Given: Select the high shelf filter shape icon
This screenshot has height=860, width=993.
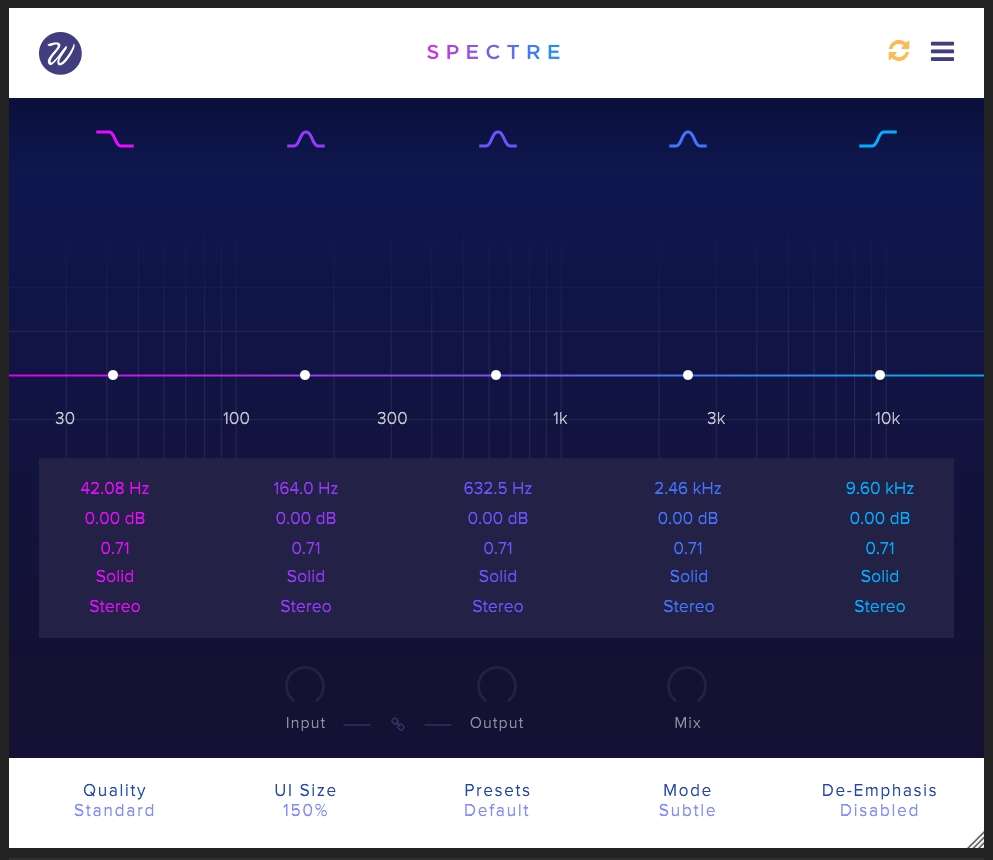Looking at the screenshot, I should point(878,139).
